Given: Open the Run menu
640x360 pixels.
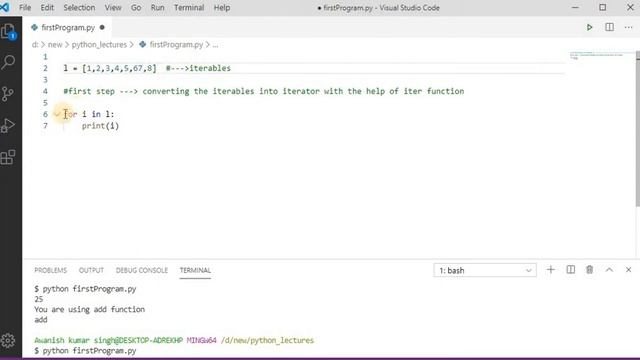Looking at the screenshot, I should tap(158, 8).
